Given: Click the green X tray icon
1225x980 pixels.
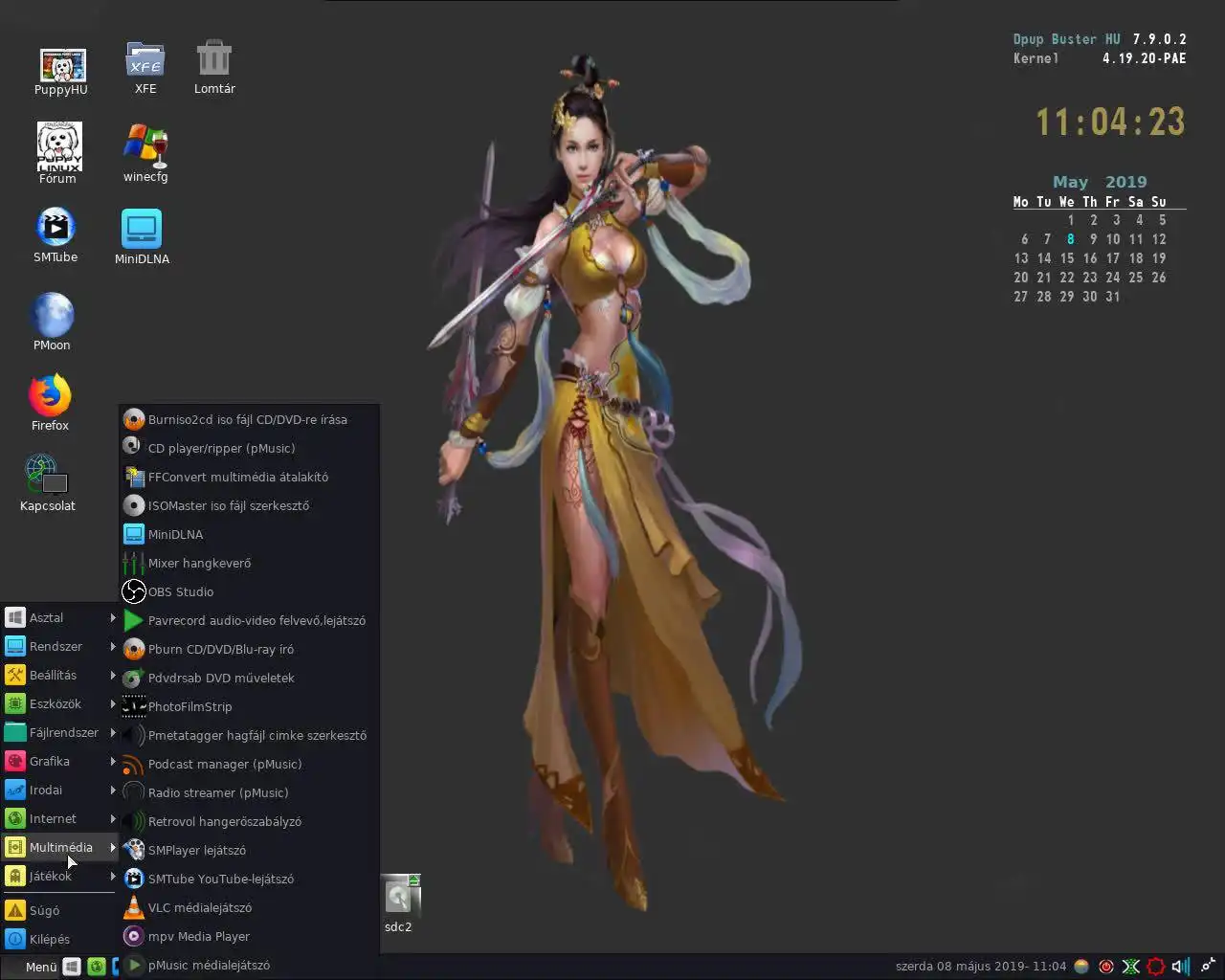Looking at the screenshot, I should click(1130, 967).
